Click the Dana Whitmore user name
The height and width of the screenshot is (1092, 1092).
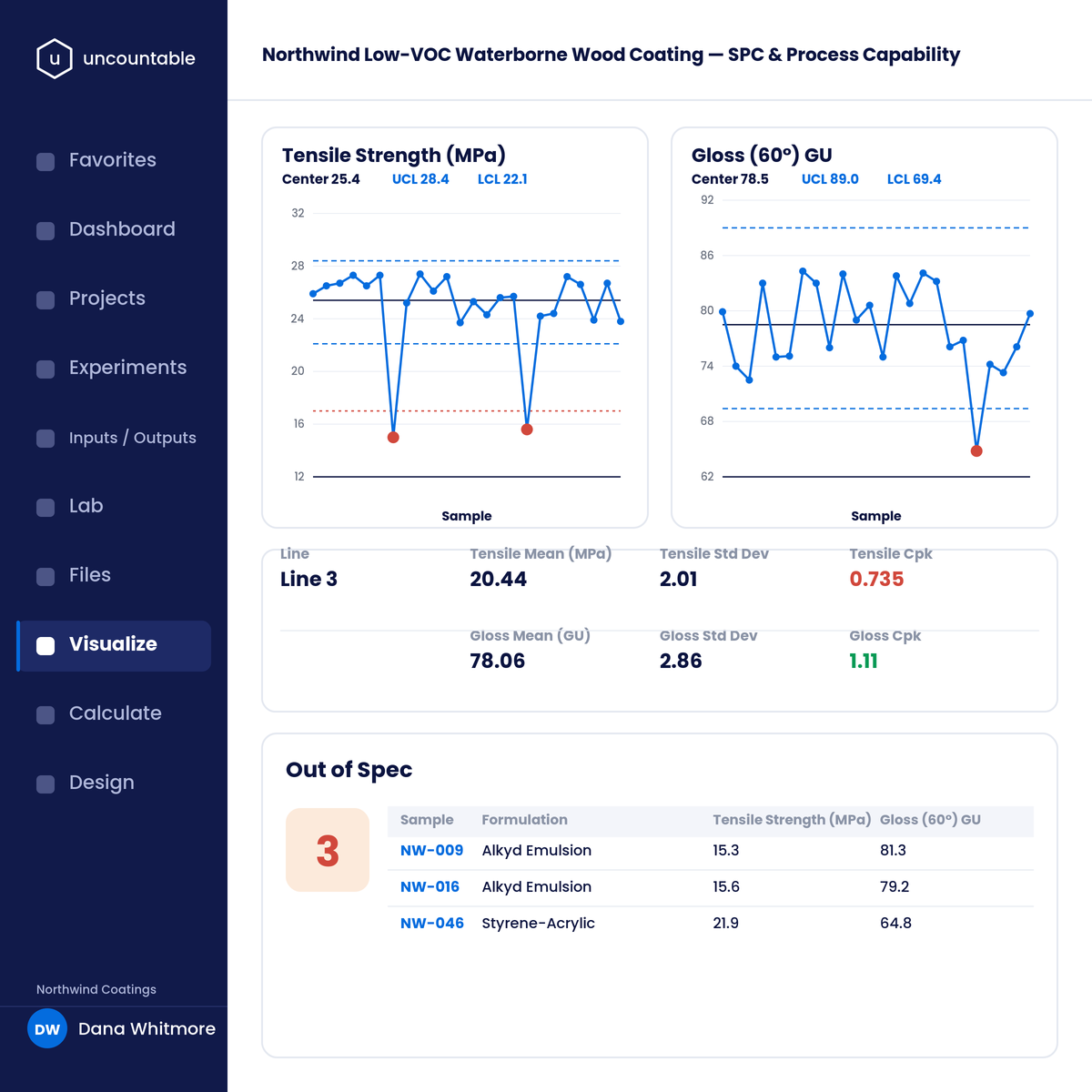(x=147, y=1029)
